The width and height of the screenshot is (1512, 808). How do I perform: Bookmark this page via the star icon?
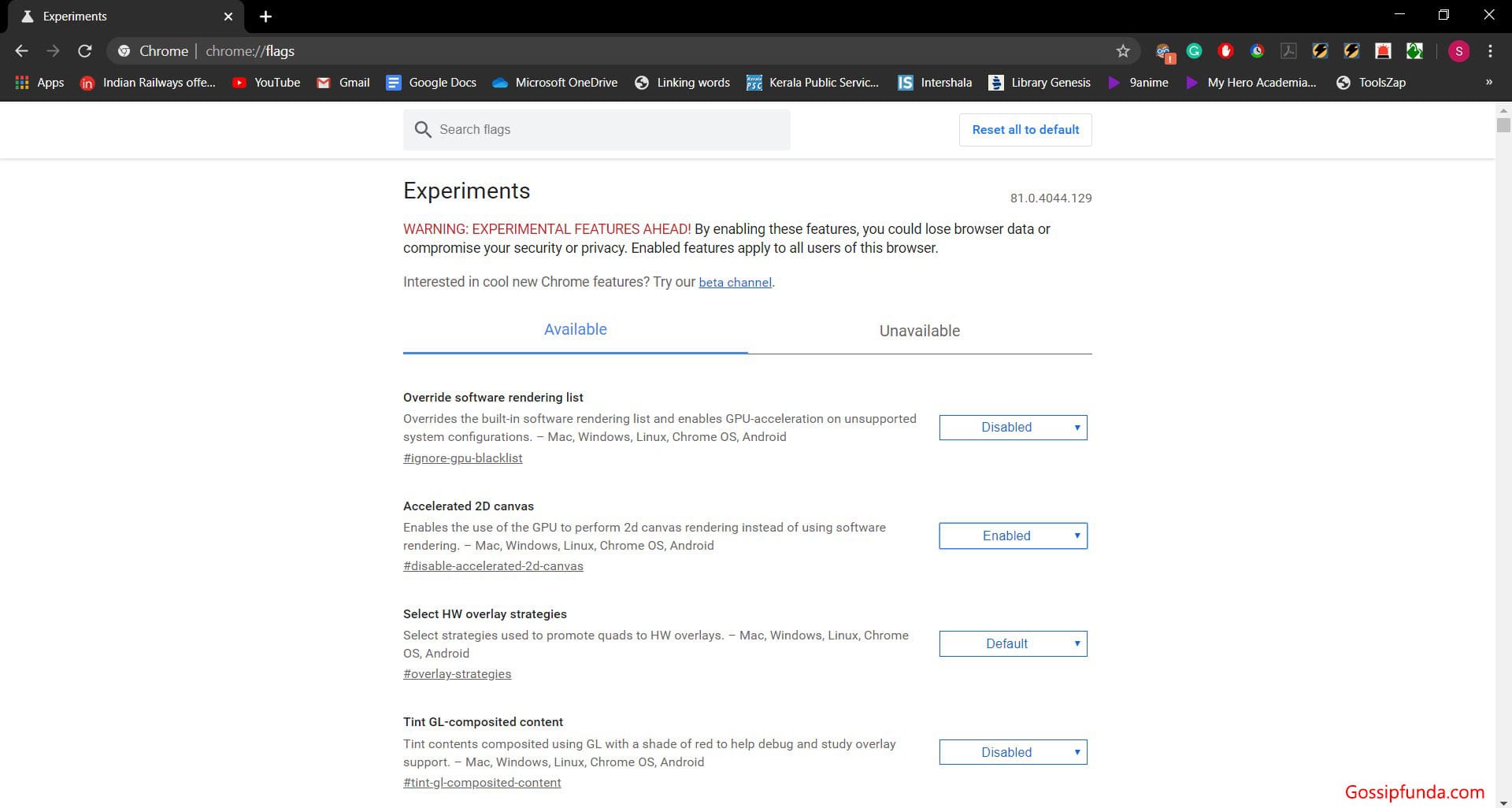tap(1123, 50)
